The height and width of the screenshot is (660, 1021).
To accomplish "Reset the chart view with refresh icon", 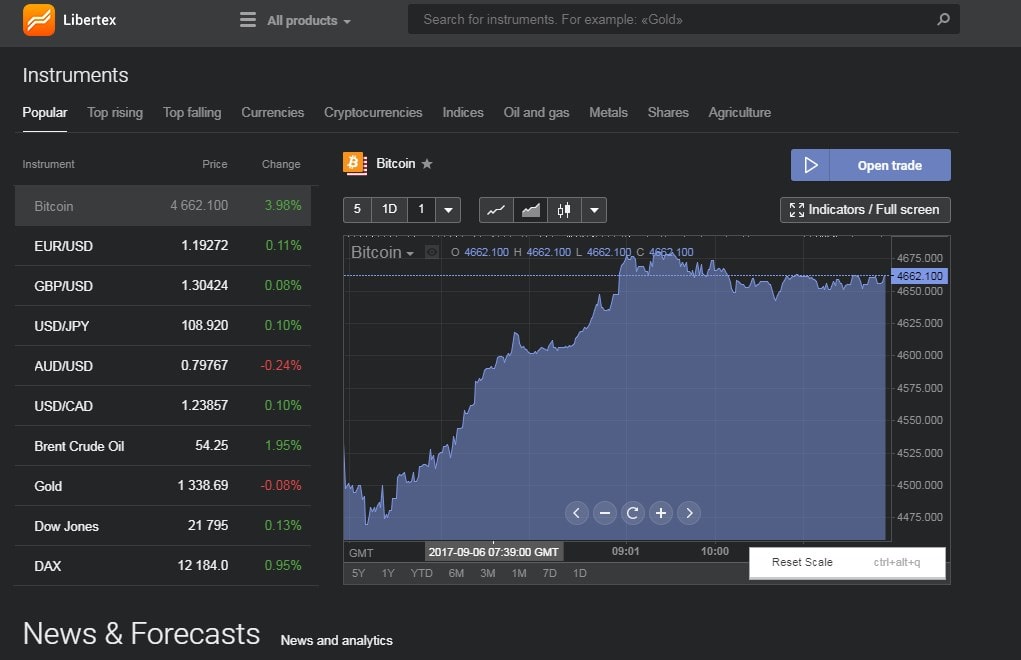I will pos(632,513).
